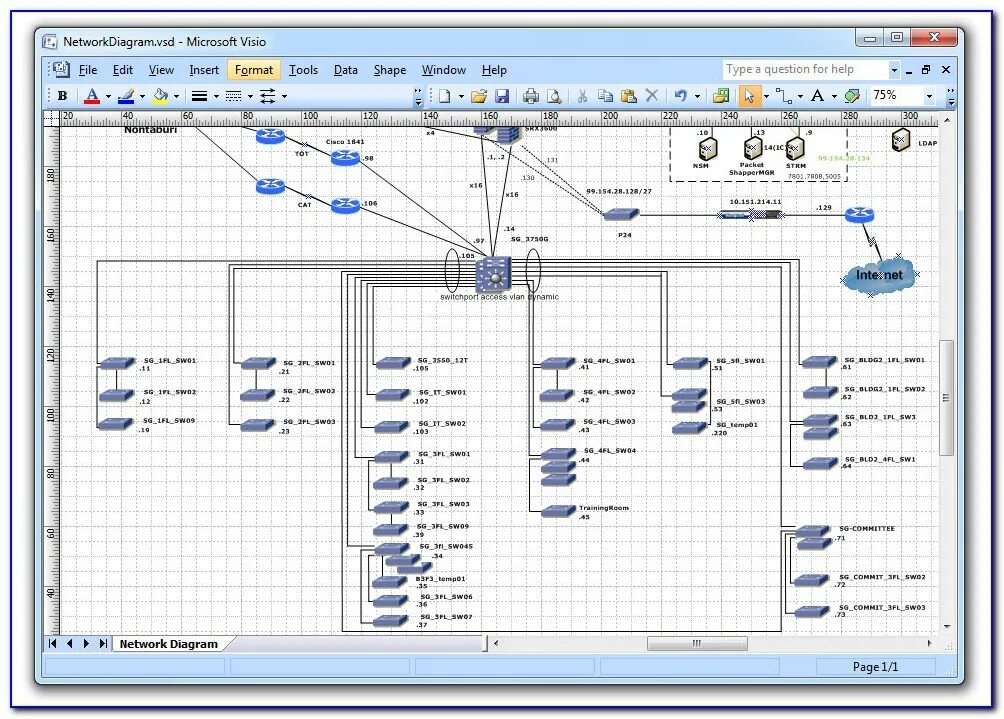Create a new drawing
Image resolution: width=1004 pixels, height=719 pixels.
tap(444, 96)
